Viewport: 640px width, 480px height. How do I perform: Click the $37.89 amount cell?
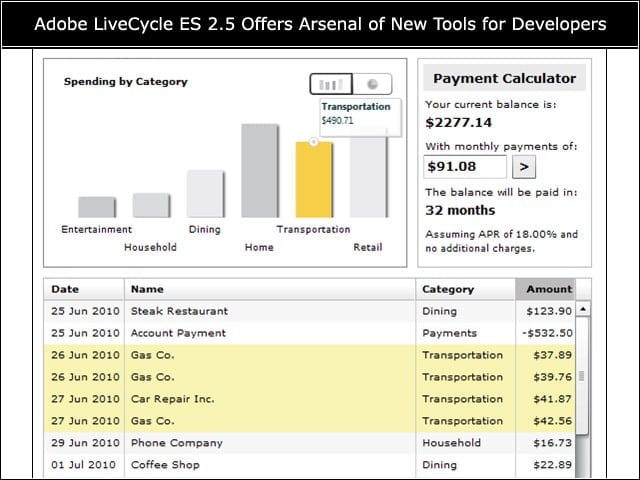tap(553, 355)
